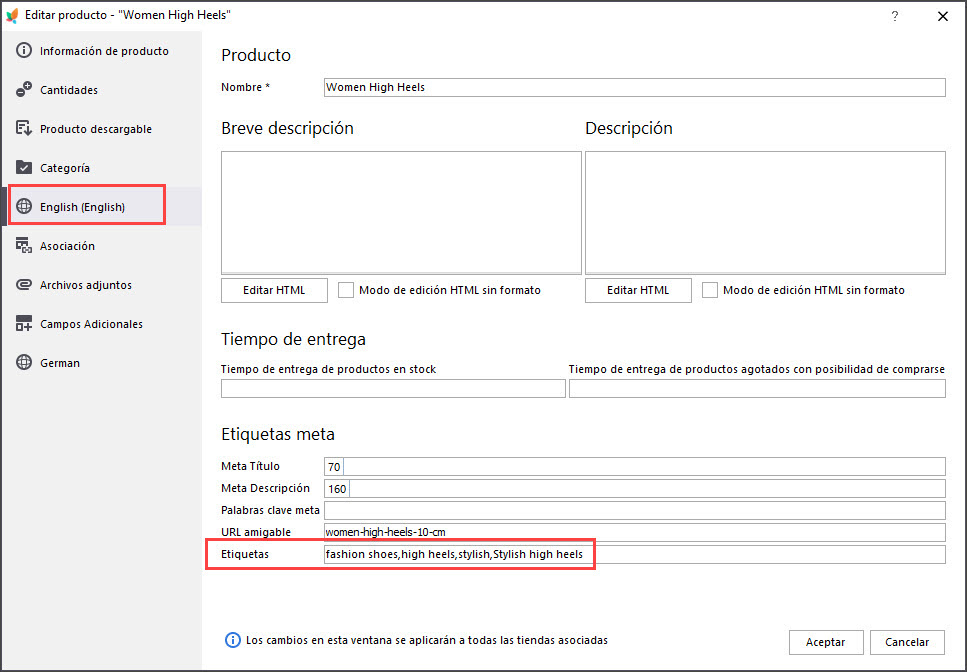Viewport: 967px width, 672px height.
Task: Click the Categoría folder icon
Action: click(x=24, y=168)
